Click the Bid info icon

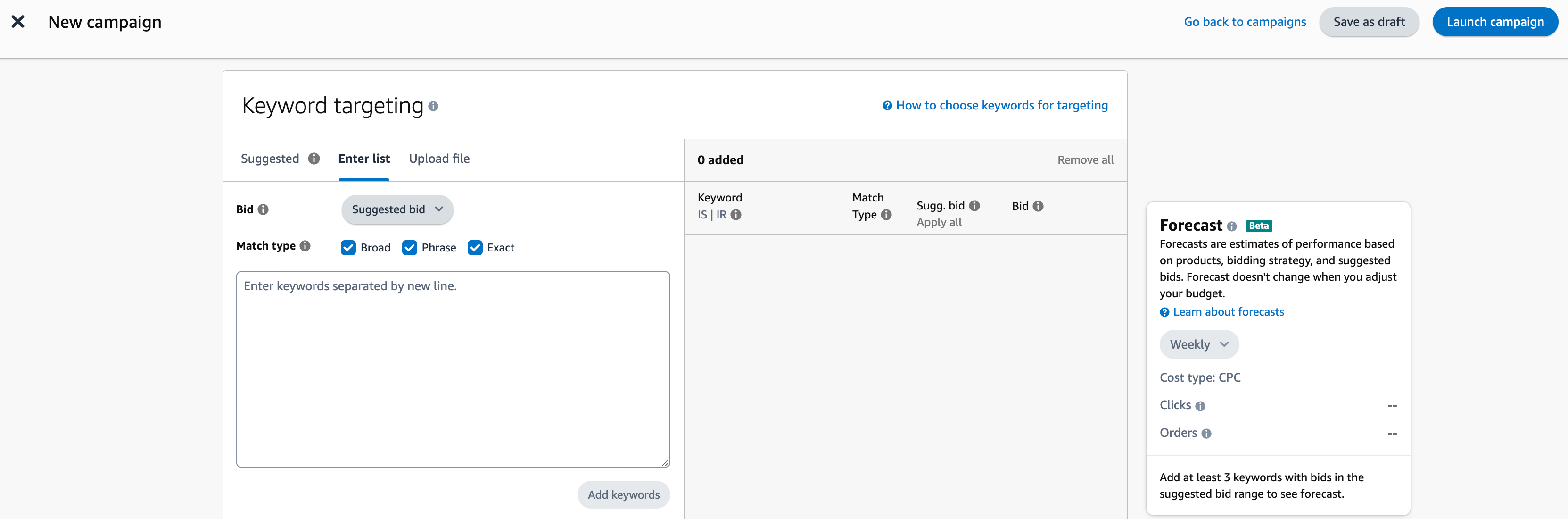[x=262, y=209]
